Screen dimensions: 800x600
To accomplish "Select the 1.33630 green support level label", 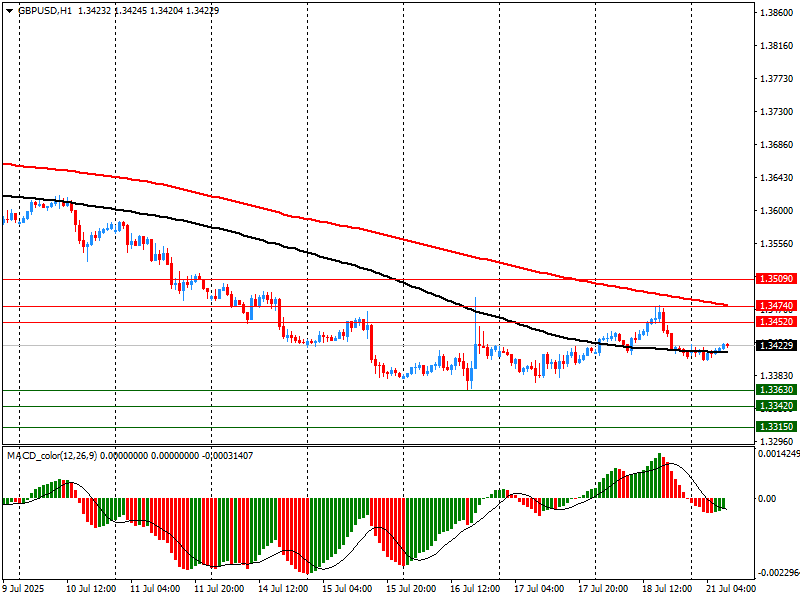I will pyautogui.click(x=777, y=390).
